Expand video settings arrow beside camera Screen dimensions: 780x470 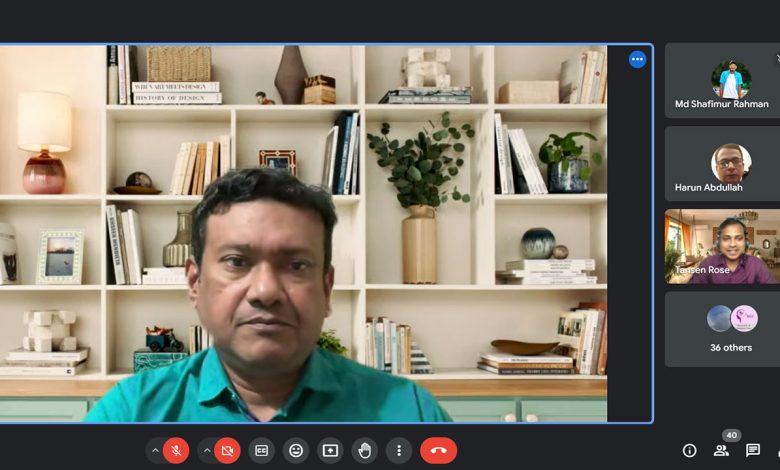pyautogui.click(x=206, y=451)
